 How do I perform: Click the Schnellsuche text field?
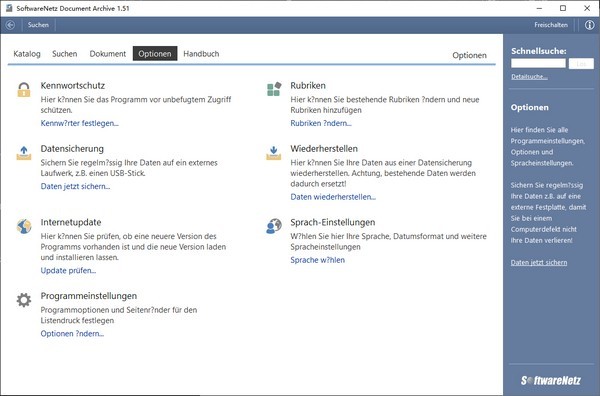(538, 64)
